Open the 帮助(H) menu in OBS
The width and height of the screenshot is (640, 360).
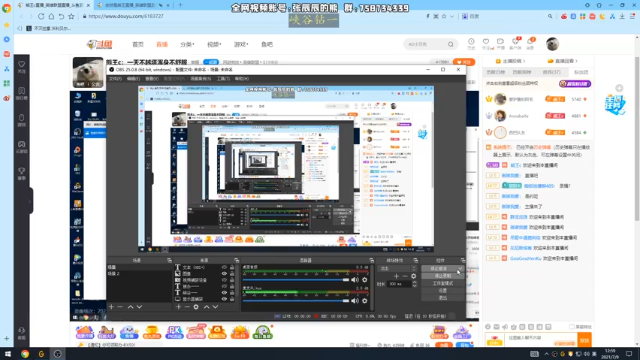tap(241, 79)
